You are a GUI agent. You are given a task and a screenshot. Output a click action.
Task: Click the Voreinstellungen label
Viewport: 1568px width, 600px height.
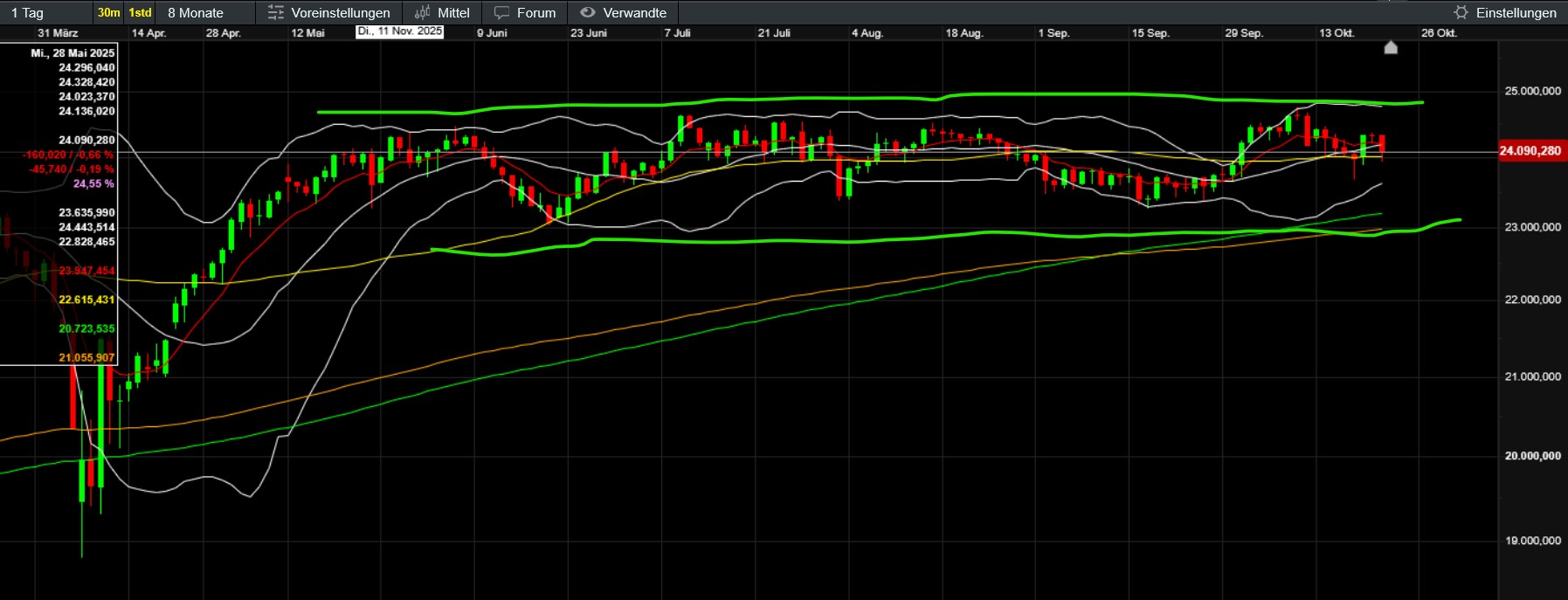[341, 12]
